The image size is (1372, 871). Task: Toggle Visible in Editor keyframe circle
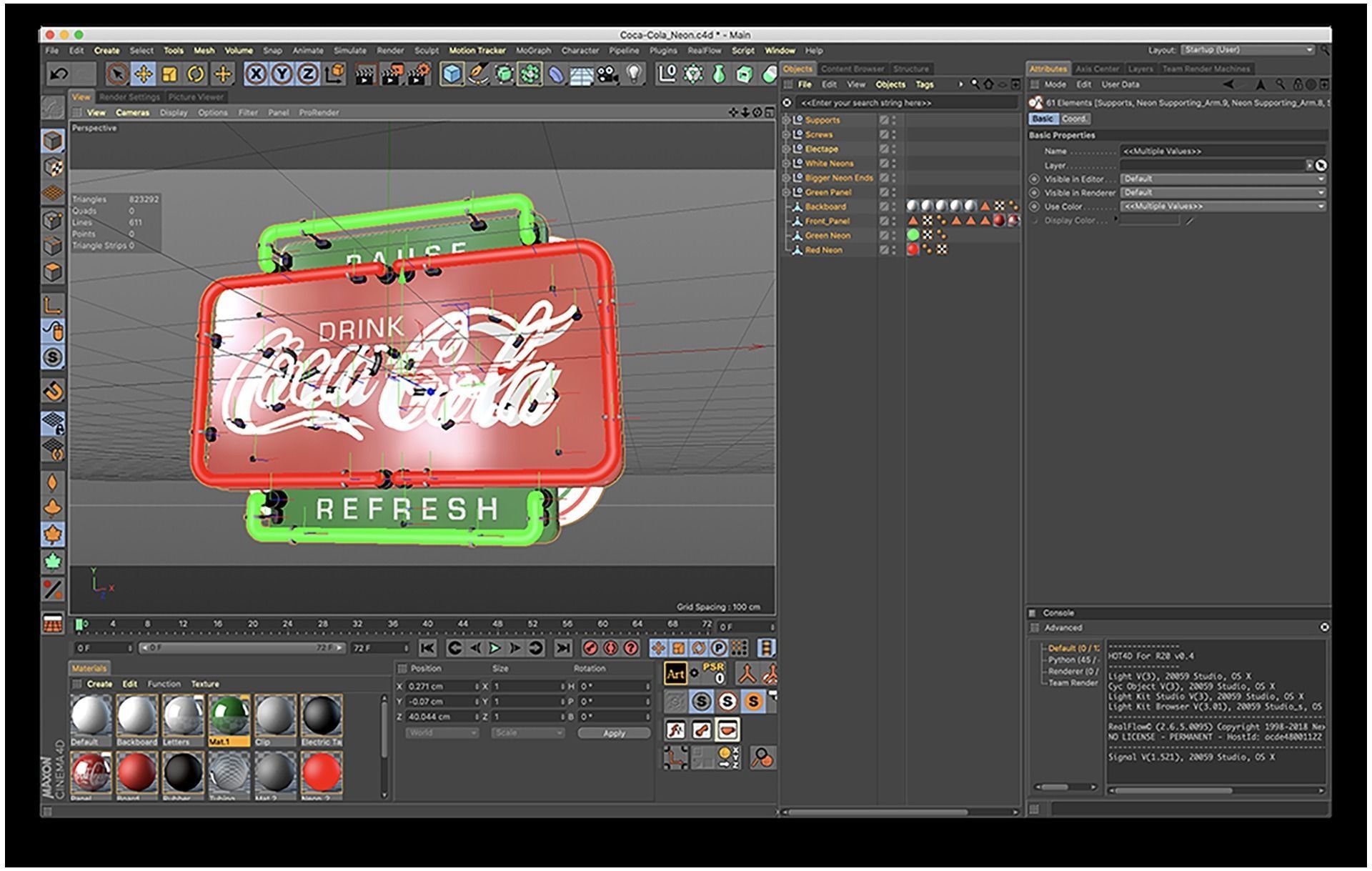pyautogui.click(x=1034, y=179)
